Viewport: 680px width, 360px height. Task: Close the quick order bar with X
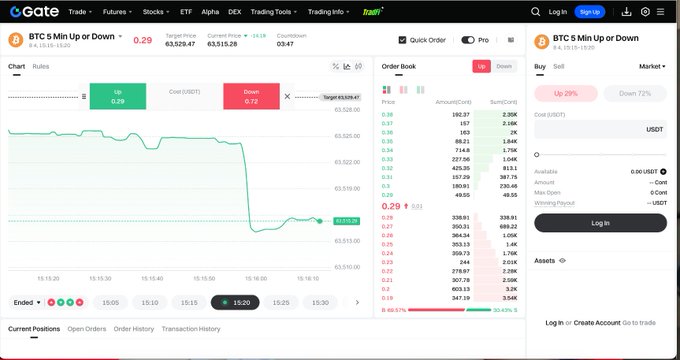287,96
